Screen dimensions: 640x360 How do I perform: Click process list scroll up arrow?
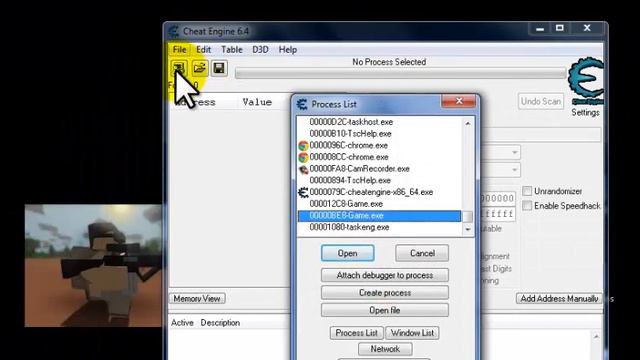click(468, 123)
